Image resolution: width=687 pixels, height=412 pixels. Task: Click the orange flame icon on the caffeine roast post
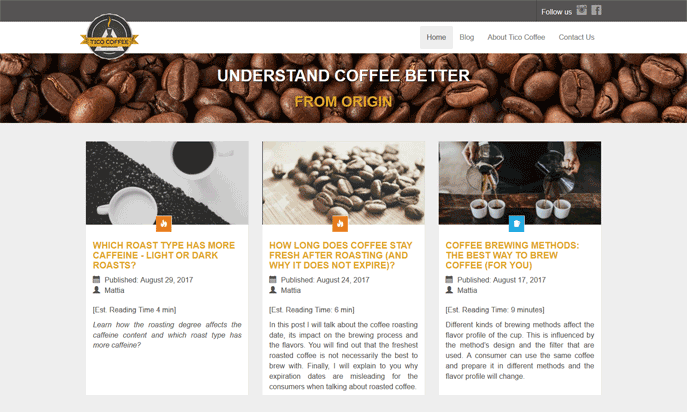point(164,224)
